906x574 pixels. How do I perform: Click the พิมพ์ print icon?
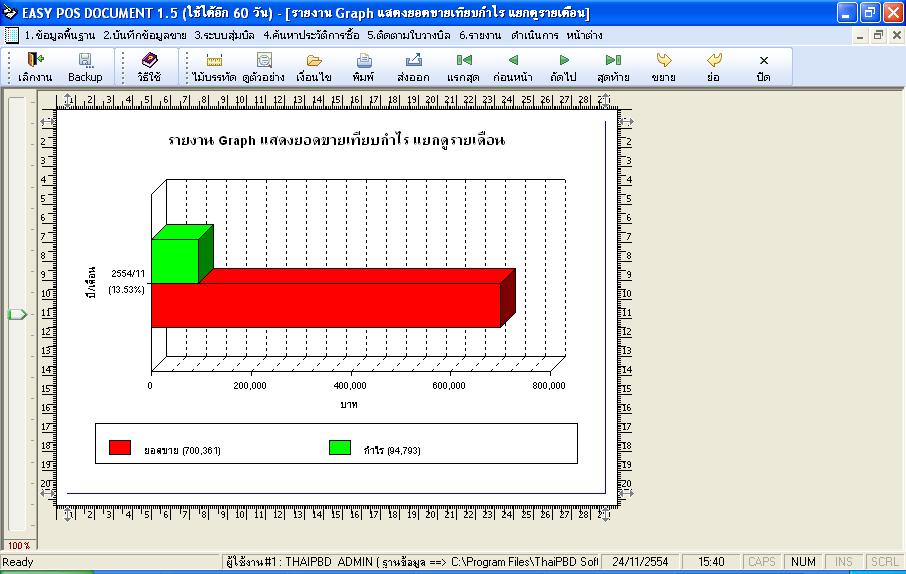pyautogui.click(x=363, y=60)
